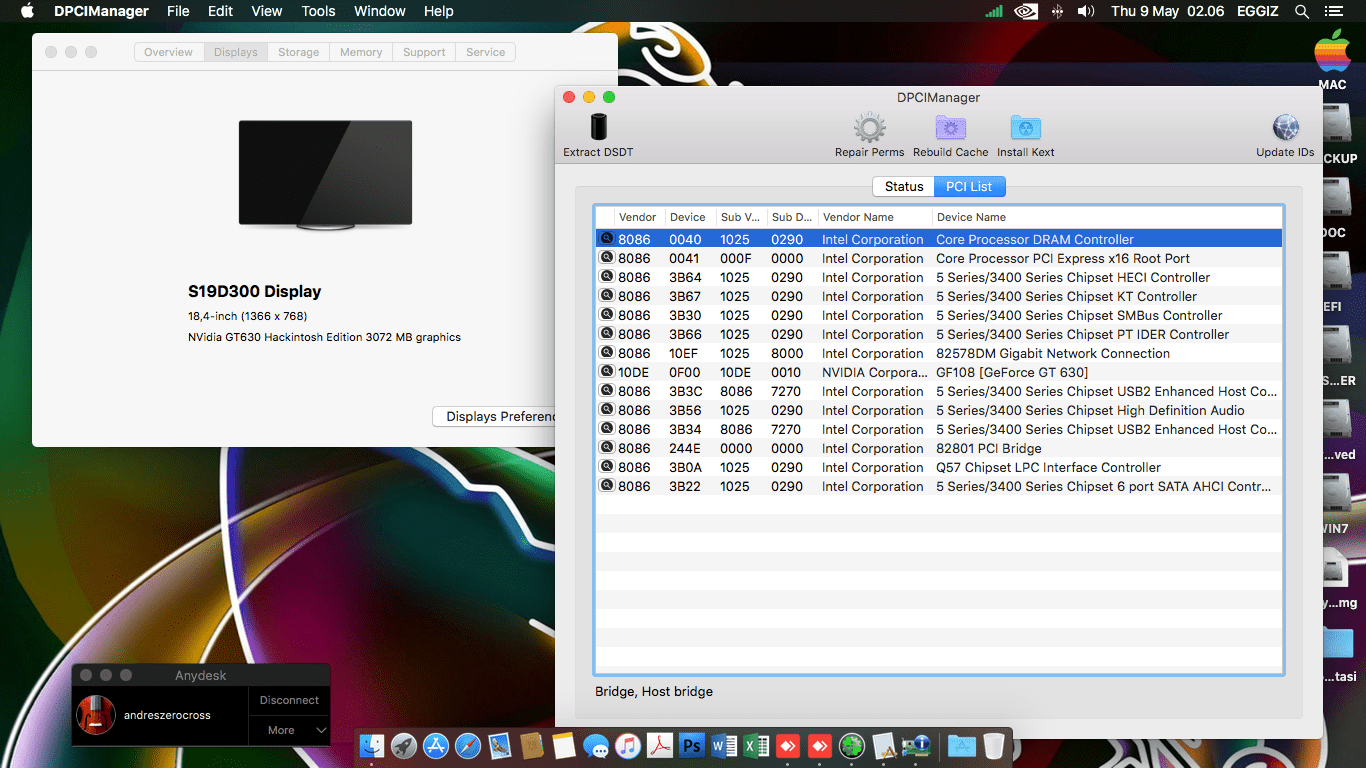Open the File menu
Viewport: 1366px width, 768px height.
pyautogui.click(x=178, y=11)
